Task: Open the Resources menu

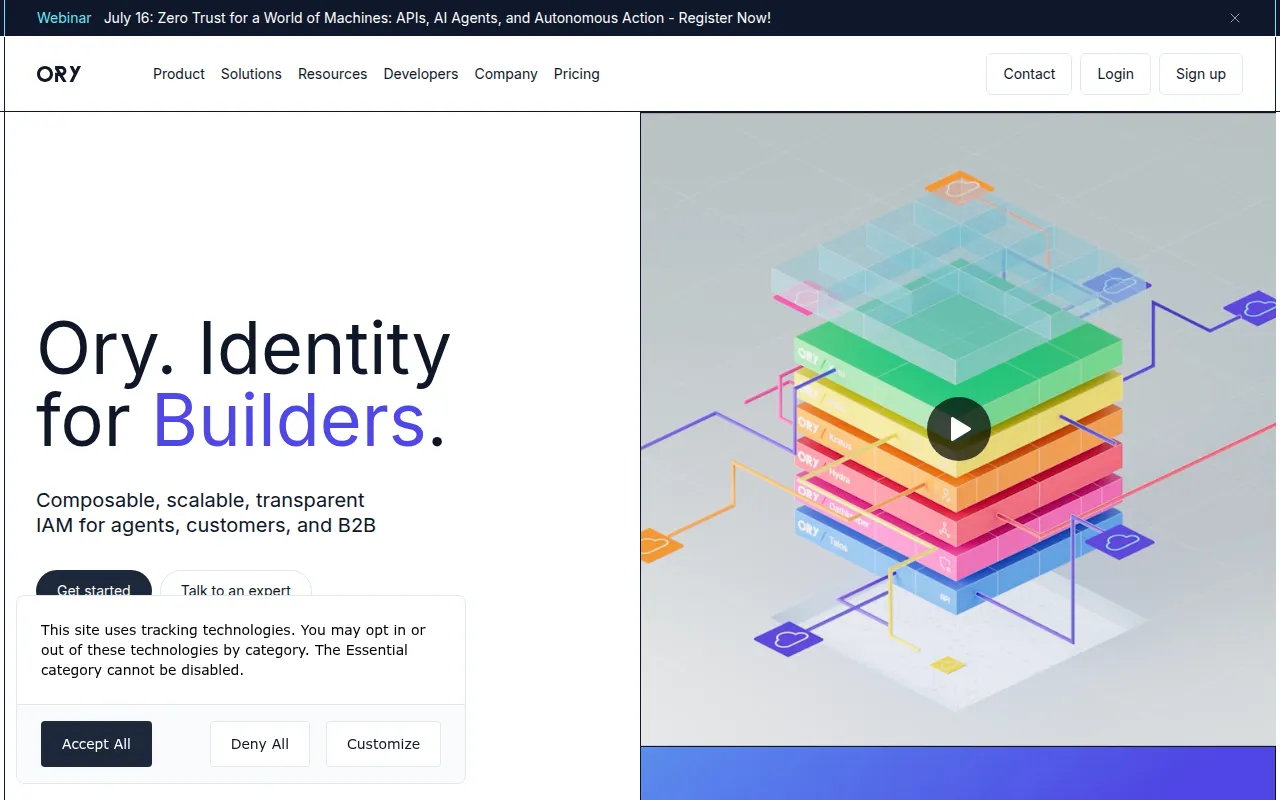Action: [332, 74]
